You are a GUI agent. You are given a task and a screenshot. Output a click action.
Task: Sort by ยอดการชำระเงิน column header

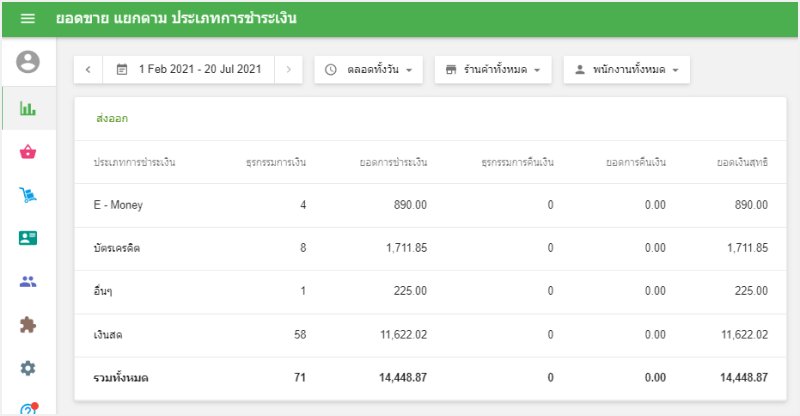[x=393, y=162]
